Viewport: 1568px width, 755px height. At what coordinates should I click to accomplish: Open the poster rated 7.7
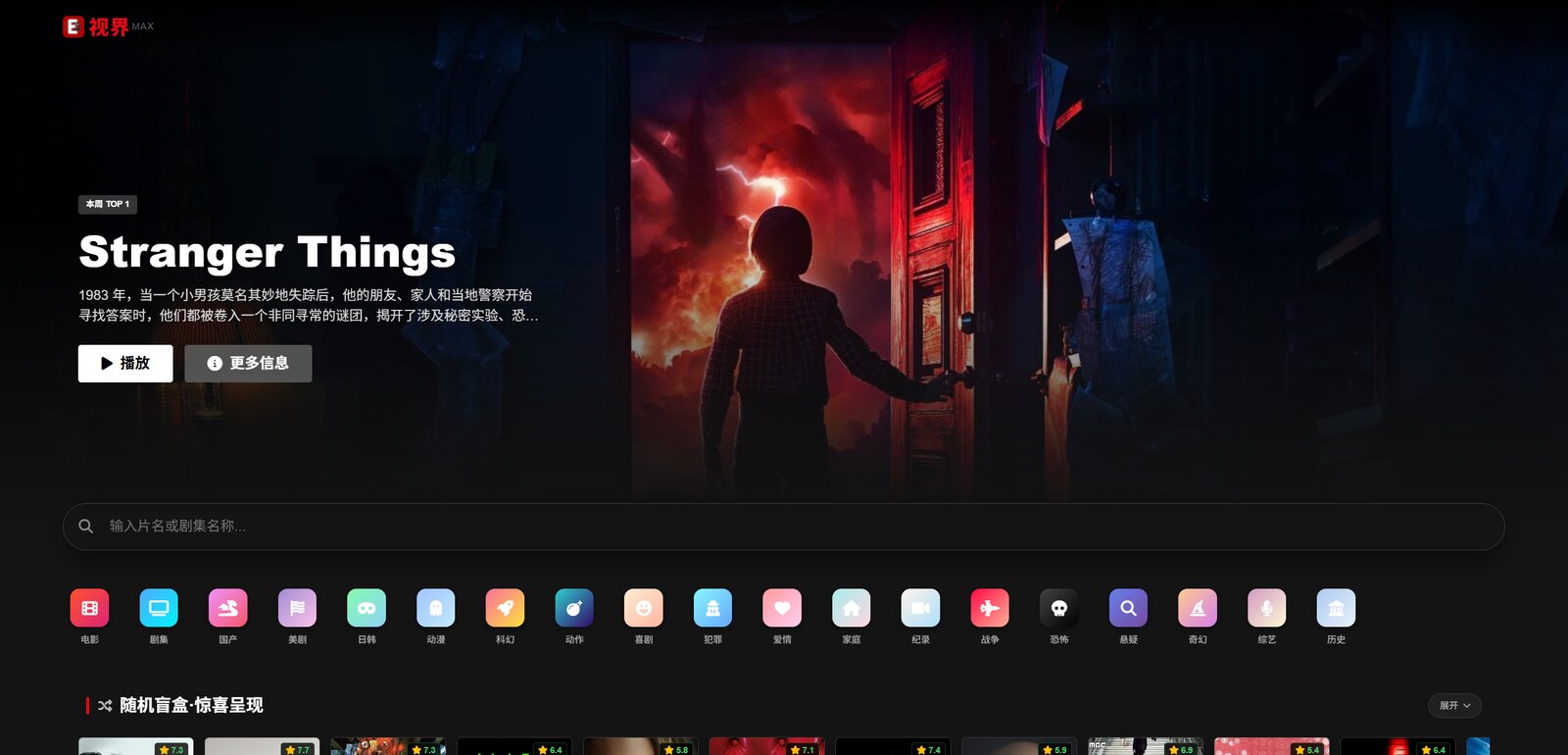(x=262, y=747)
